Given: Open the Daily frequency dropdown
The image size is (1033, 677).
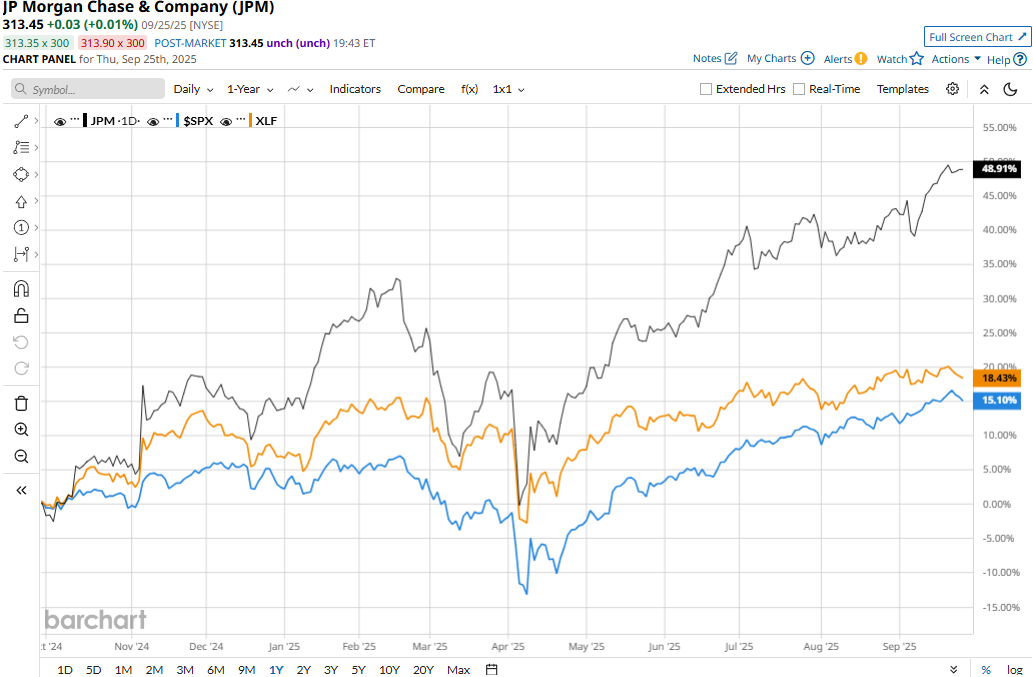Looking at the screenshot, I should click(x=193, y=89).
